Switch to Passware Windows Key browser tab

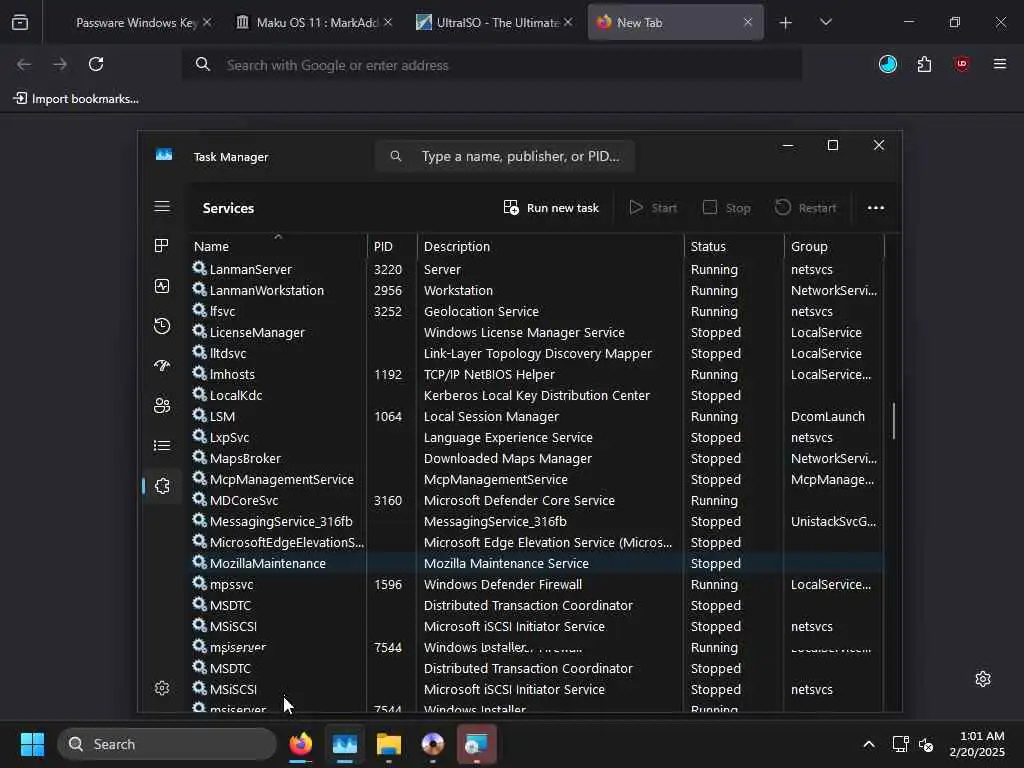(x=135, y=22)
